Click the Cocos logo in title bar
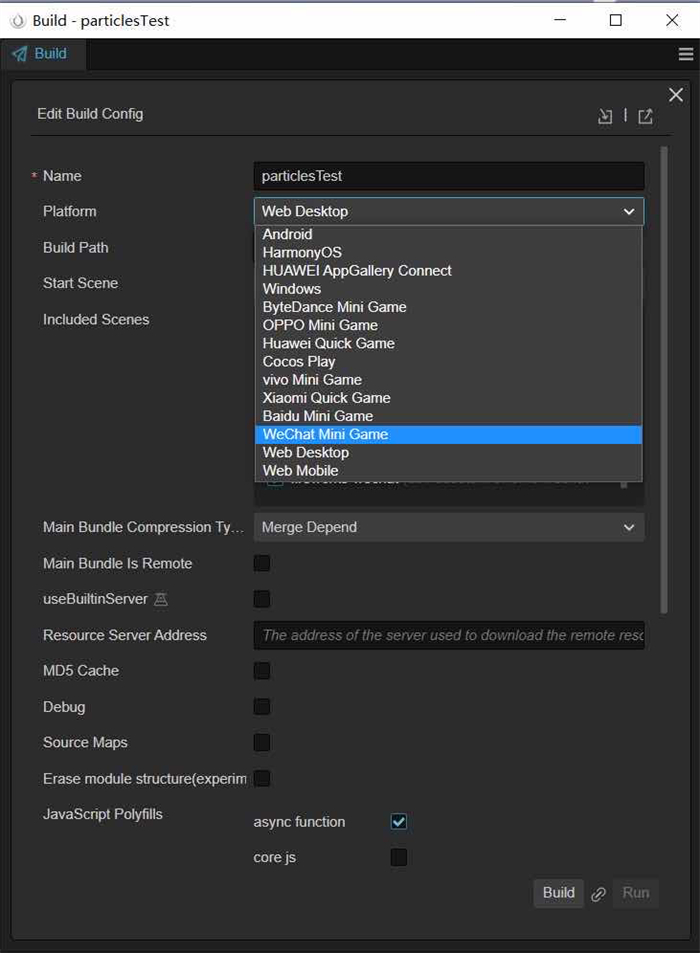Viewport: 700px width, 953px height. pyautogui.click(x=17, y=20)
